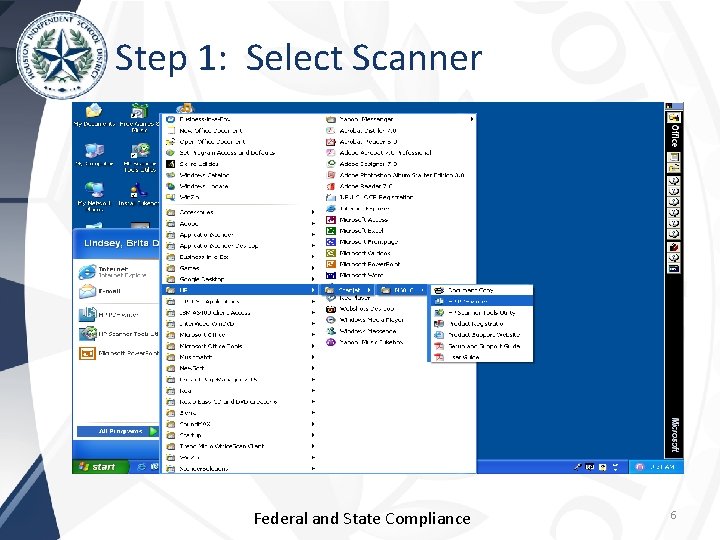The image size is (720, 540).
Task: Launch Windows Update
Action: [x=197, y=186]
